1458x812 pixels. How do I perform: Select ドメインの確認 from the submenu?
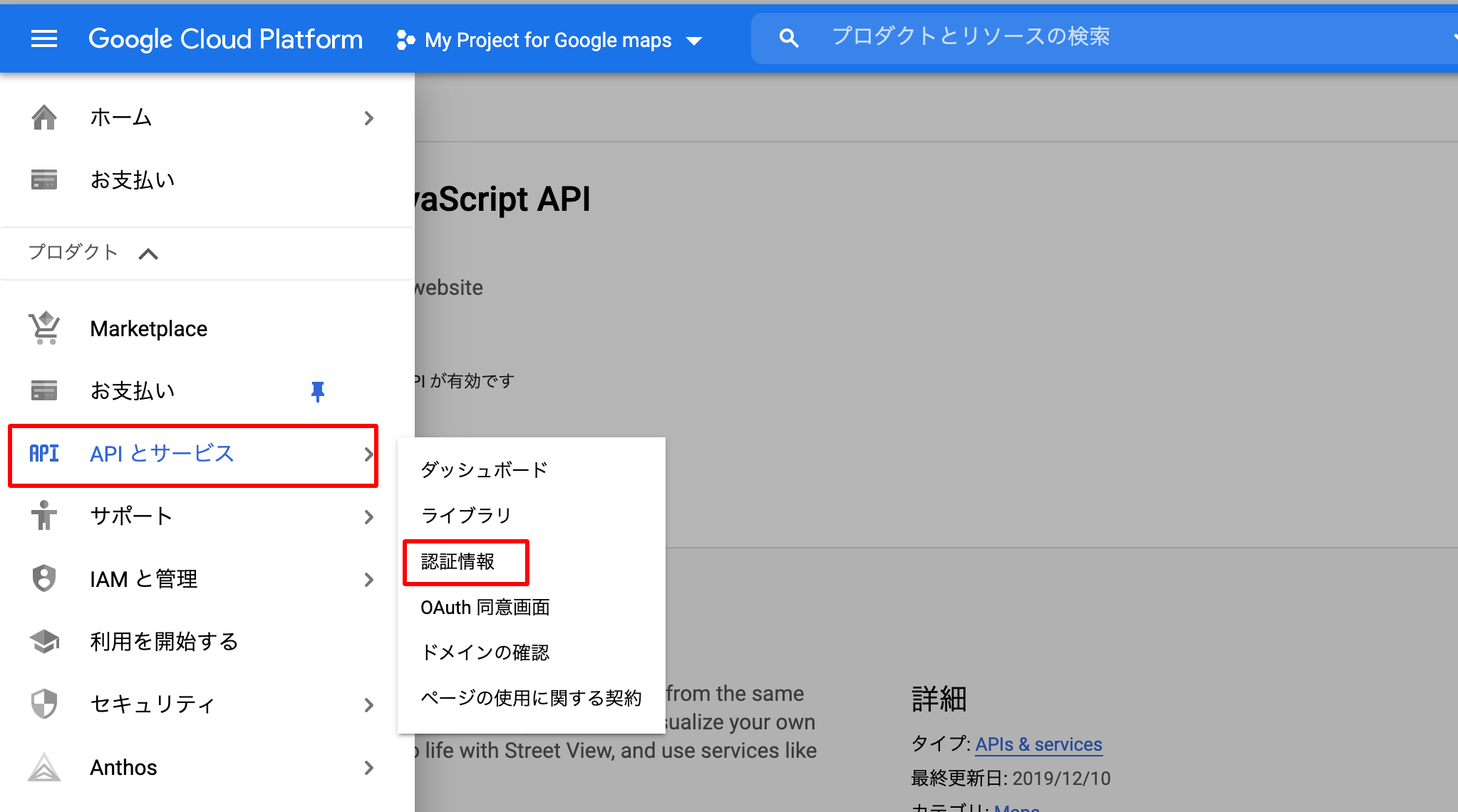coord(485,652)
